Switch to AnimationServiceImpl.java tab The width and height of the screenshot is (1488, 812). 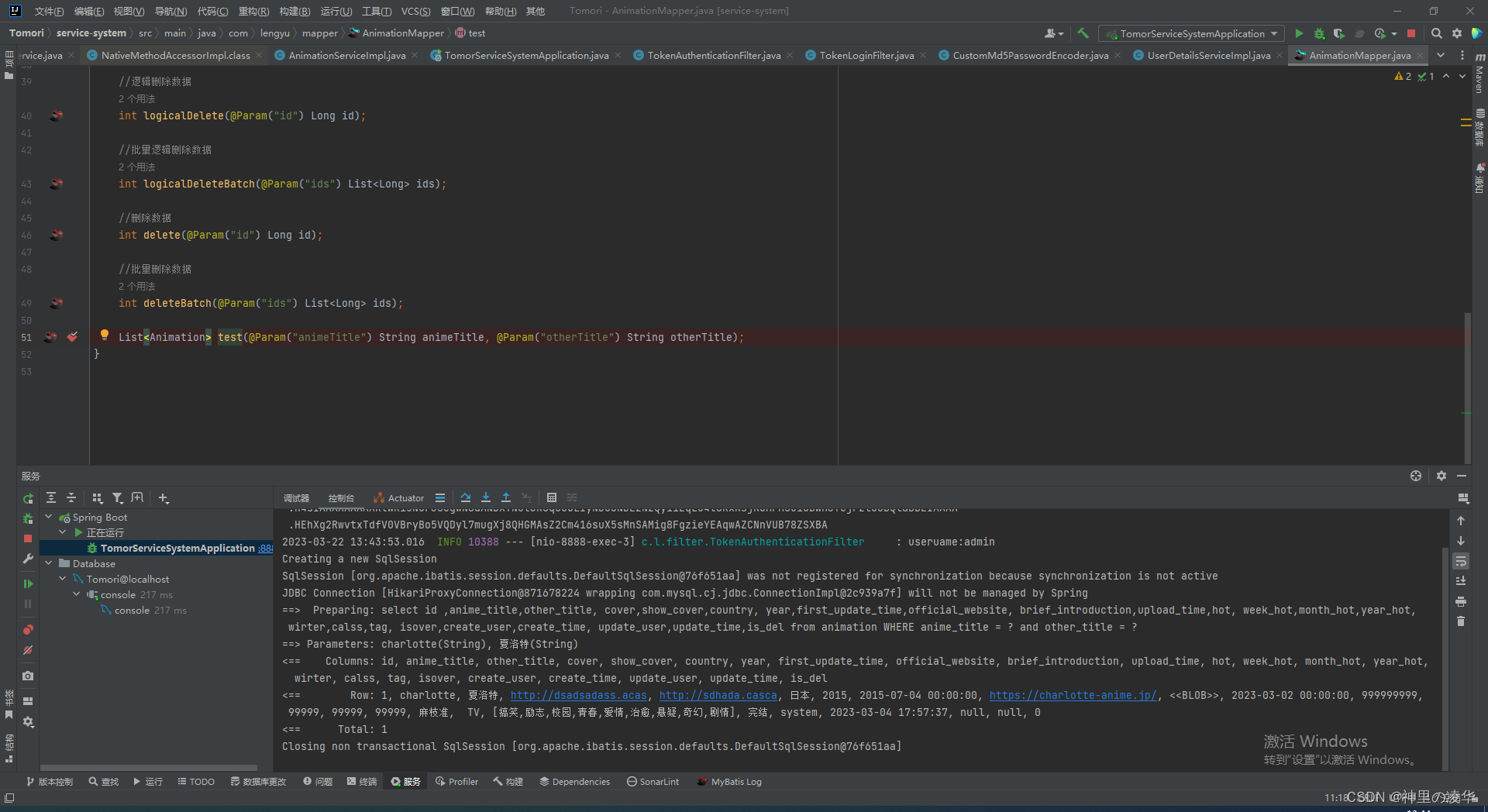point(346,55)
